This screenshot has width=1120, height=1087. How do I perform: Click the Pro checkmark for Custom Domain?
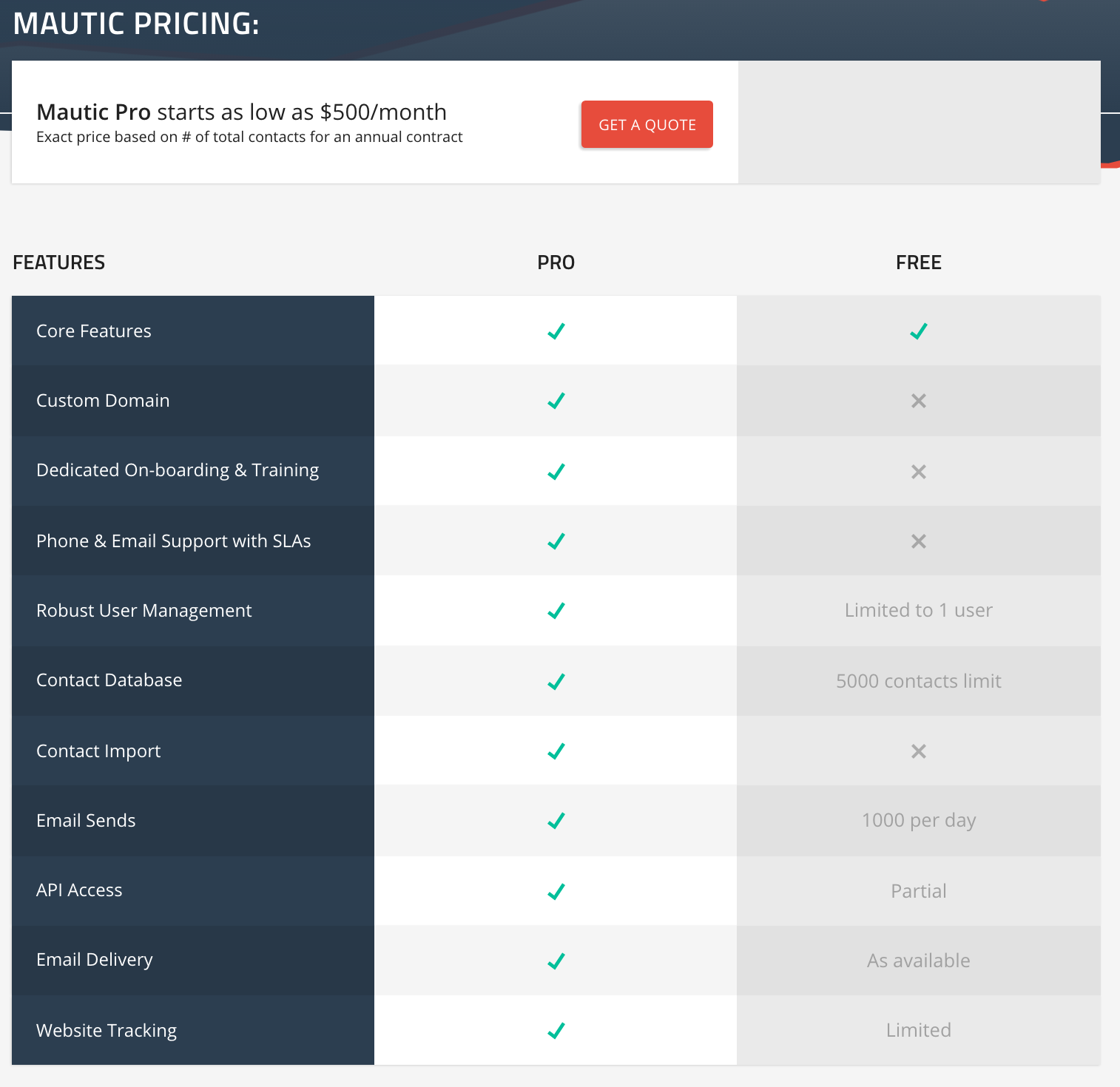coord(556,401)
